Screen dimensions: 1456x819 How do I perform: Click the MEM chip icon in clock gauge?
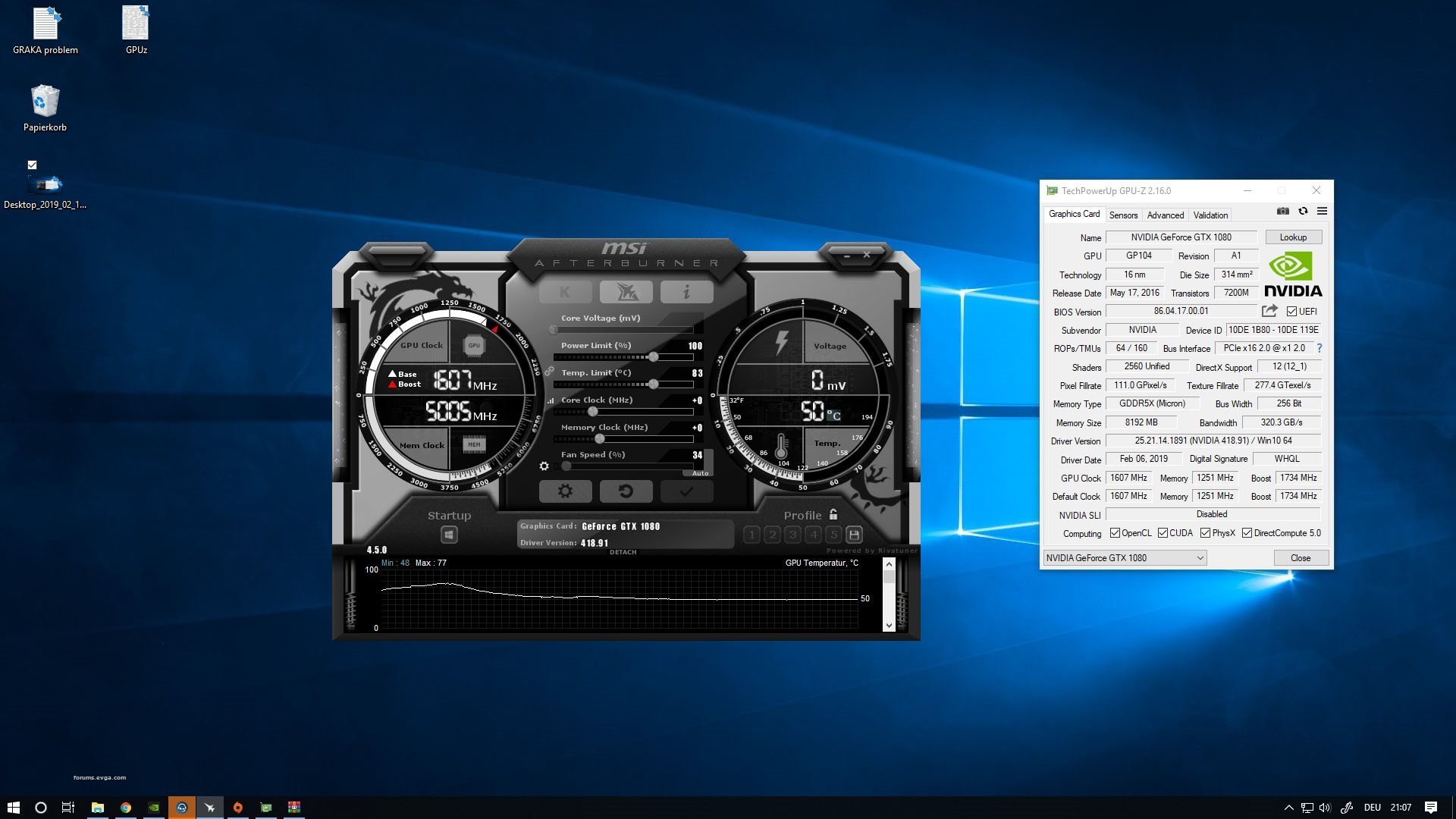[x=474, y=444]
